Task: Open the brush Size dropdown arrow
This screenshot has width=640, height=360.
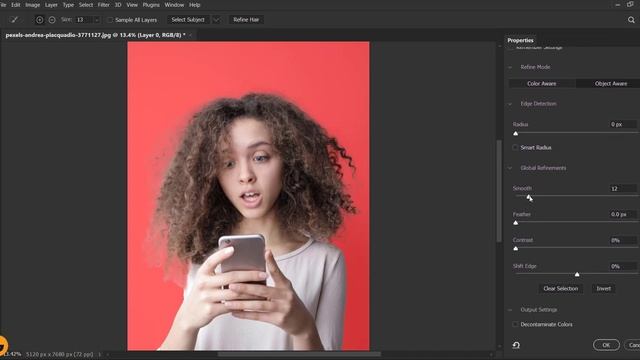Action: click(97, 20)
